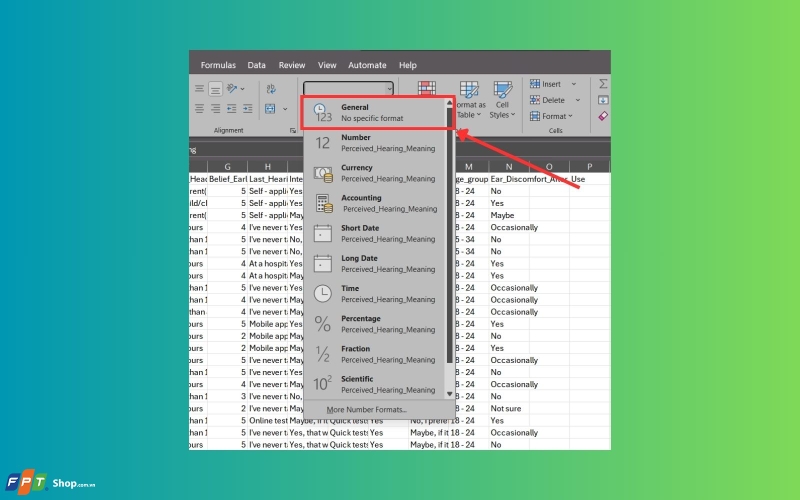The width and height of the screenshot is (800, 500).
Task: Select column H header
Action: point(267,166)
